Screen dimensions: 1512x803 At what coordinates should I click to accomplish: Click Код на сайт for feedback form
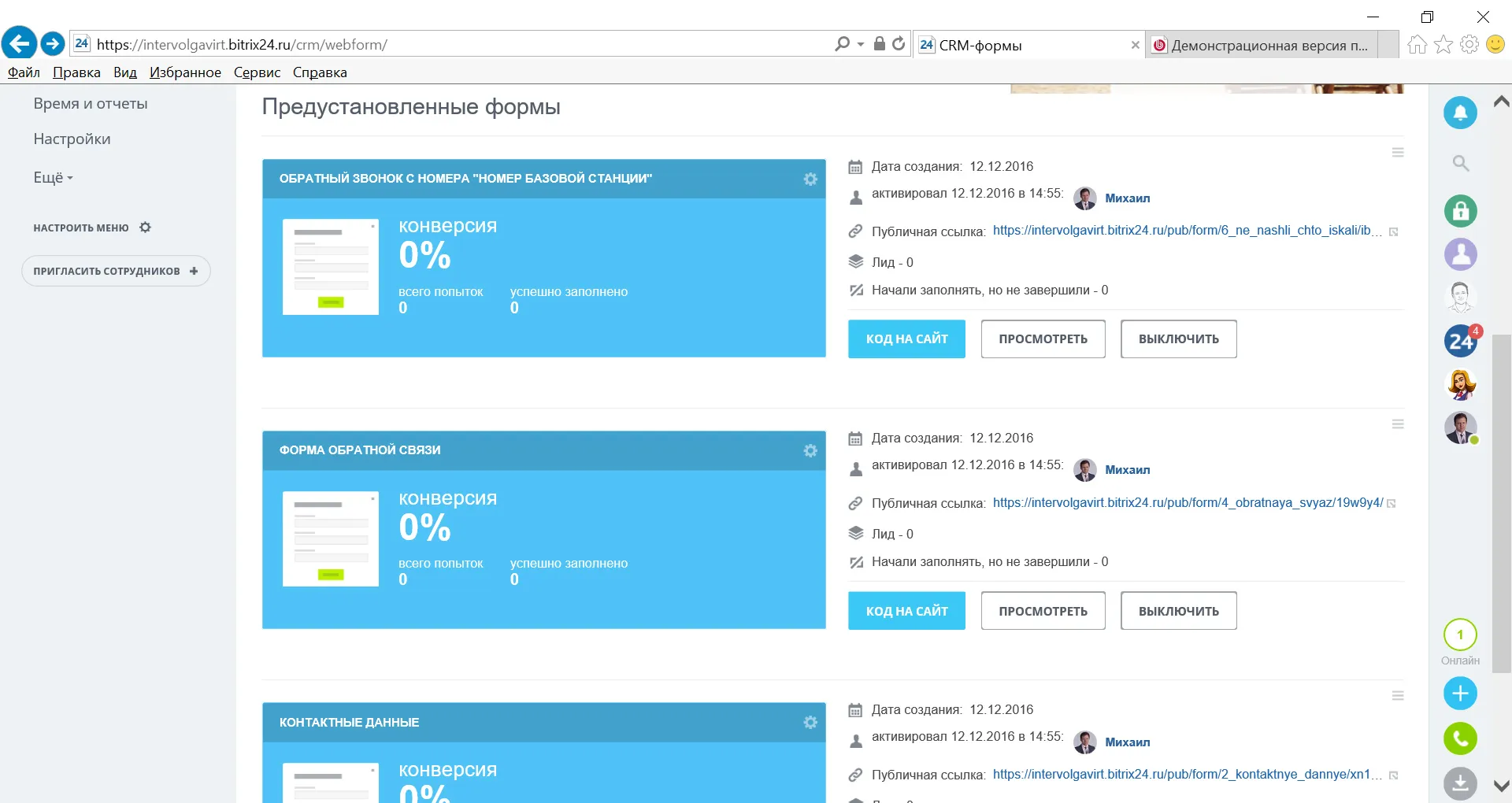coord(906,611)
